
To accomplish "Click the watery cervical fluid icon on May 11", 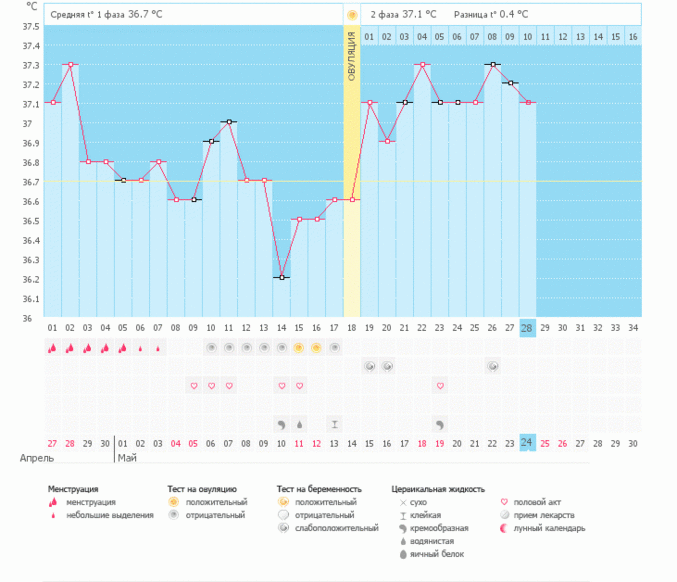I will click(x=299, y=424).
